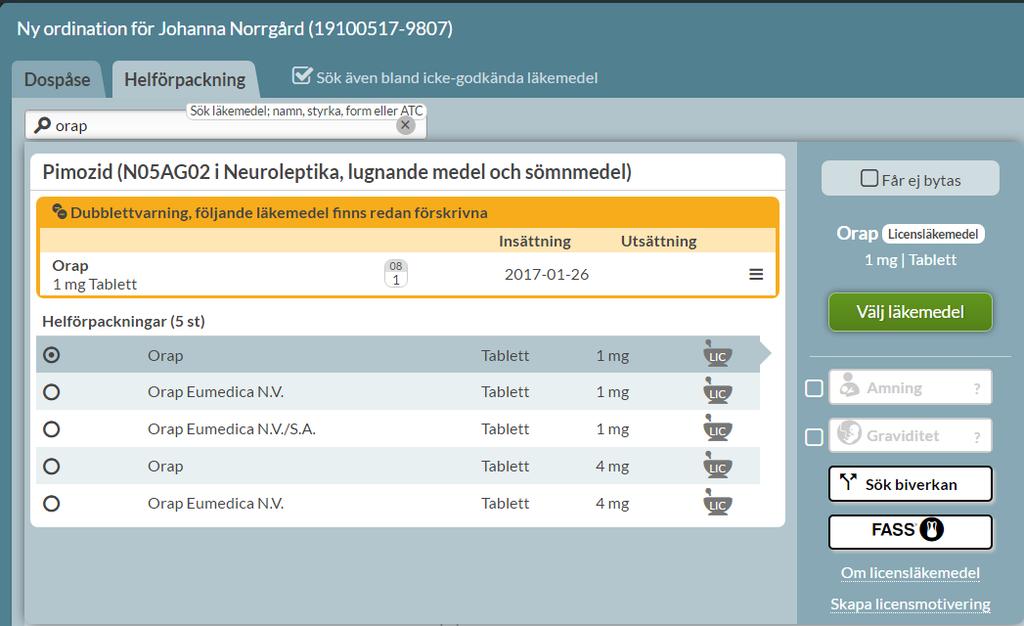
Task: Click into the medicine search input field
Action: (225, 125)
